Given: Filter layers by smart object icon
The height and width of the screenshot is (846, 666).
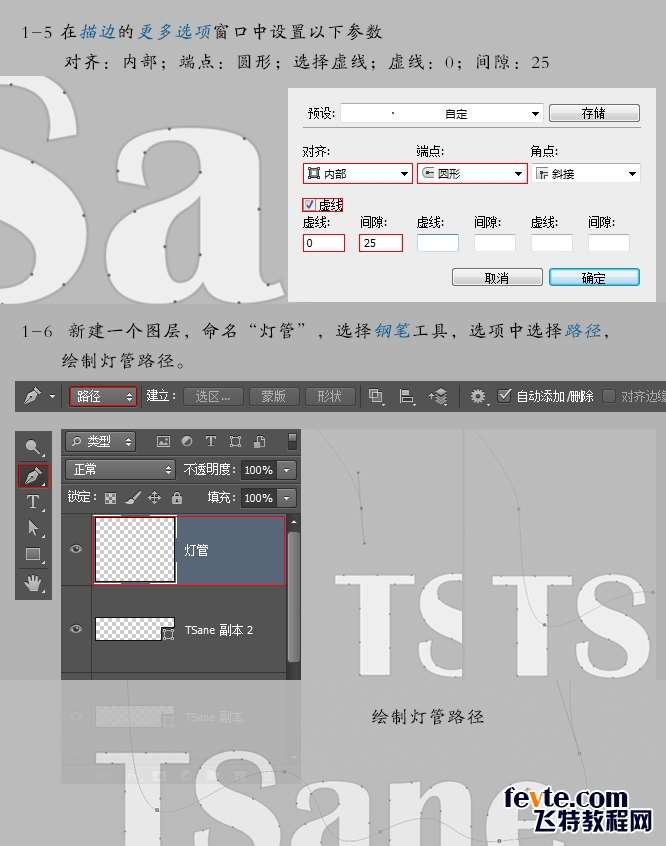Looking at the screenshot, I should click(260, 441).
